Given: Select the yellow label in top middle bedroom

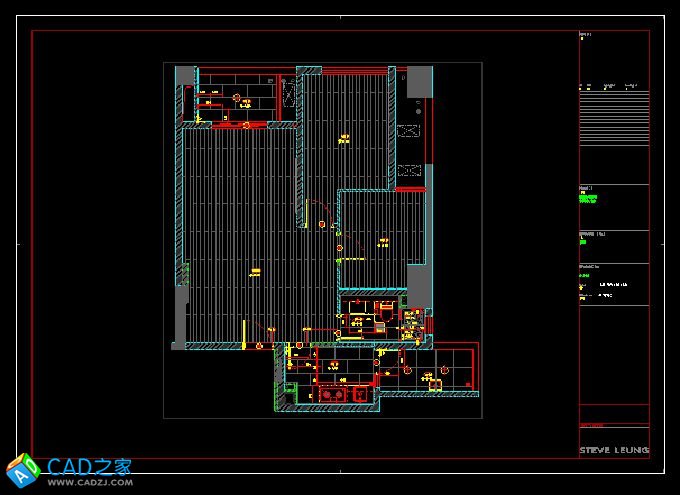Looking at the screenshot, I should pyautogui.click(x=345, y=138).
